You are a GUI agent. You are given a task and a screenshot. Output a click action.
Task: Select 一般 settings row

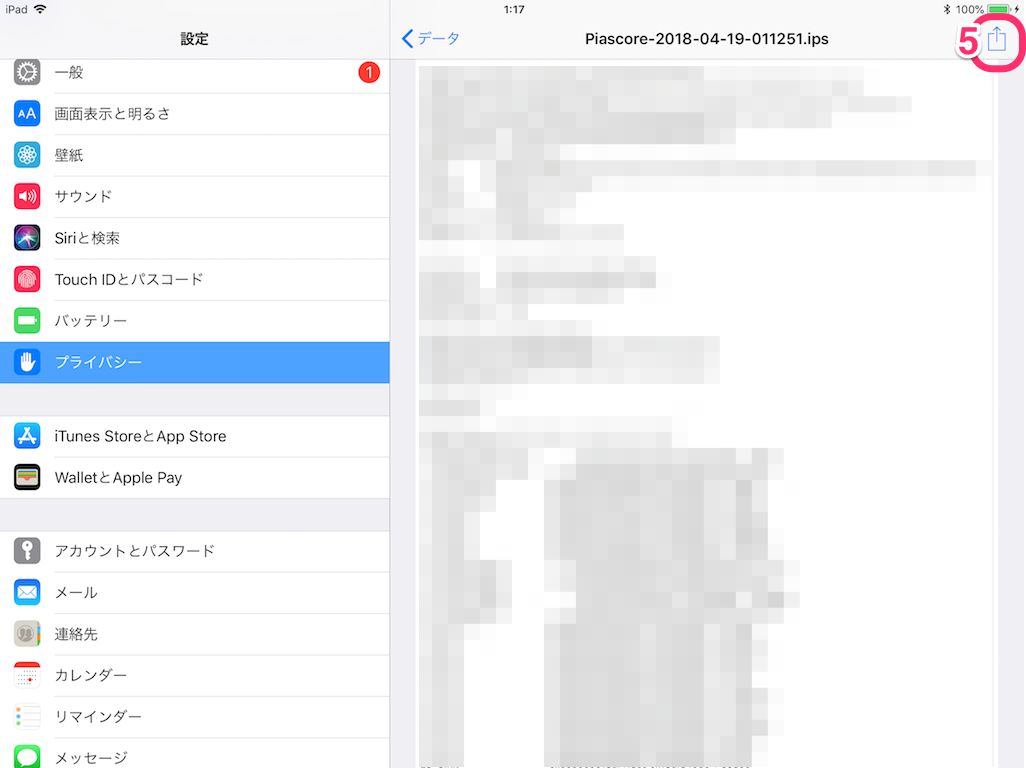pyautogui.click(x=195, y=73)
